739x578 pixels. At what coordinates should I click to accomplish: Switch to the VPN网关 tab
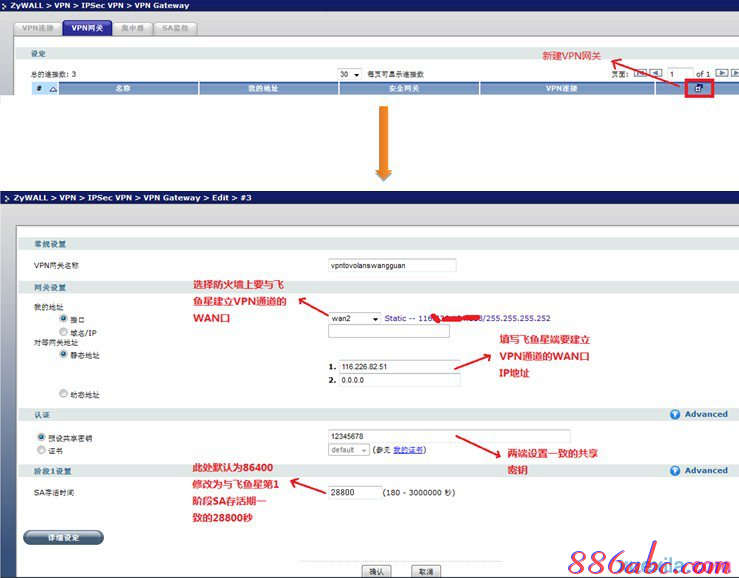(x=87, y=28)
